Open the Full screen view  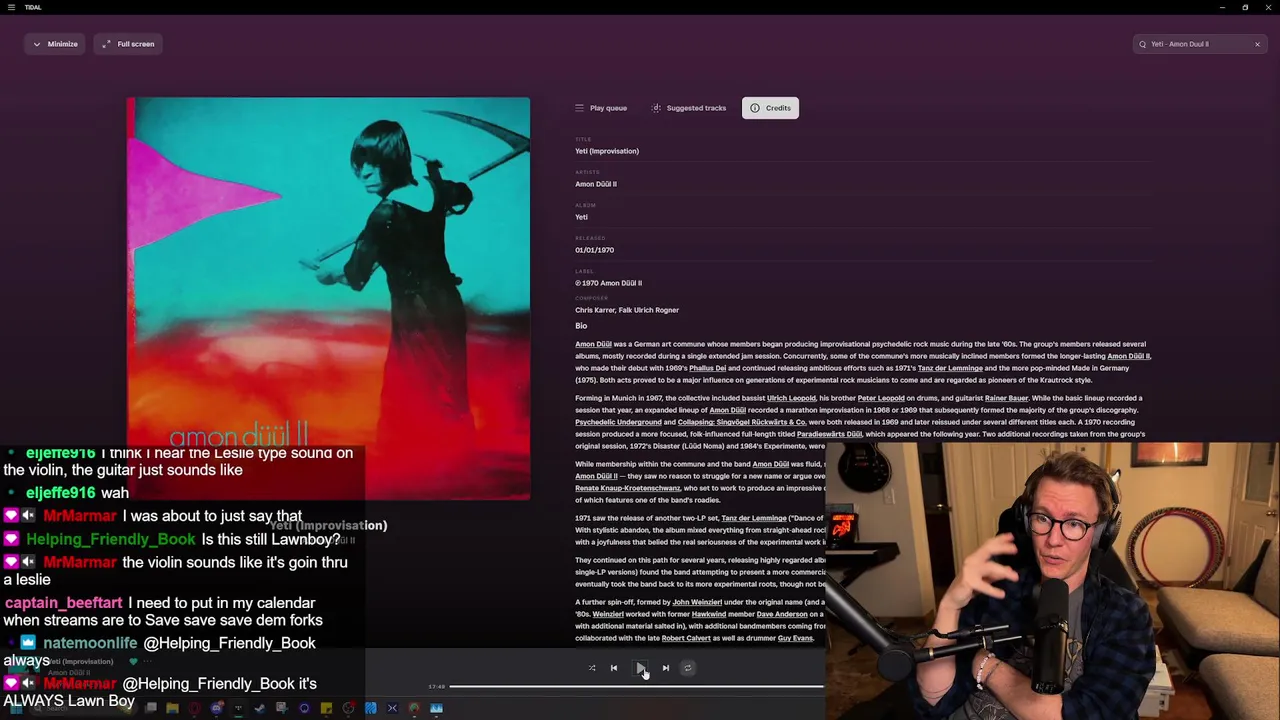pyautogui.click(x=128, y=44)
